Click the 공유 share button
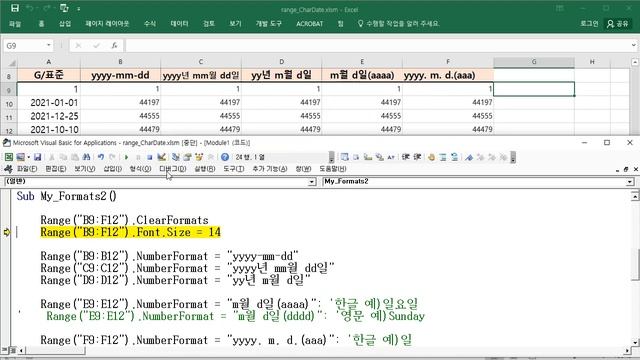This screenshot has width=640, height=360. coord(618,24)
